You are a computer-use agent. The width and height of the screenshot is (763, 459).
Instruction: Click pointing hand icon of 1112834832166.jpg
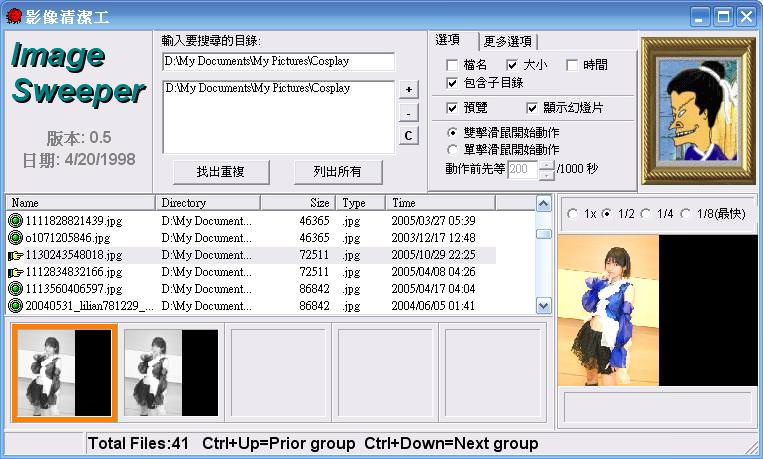coord(16,272)
